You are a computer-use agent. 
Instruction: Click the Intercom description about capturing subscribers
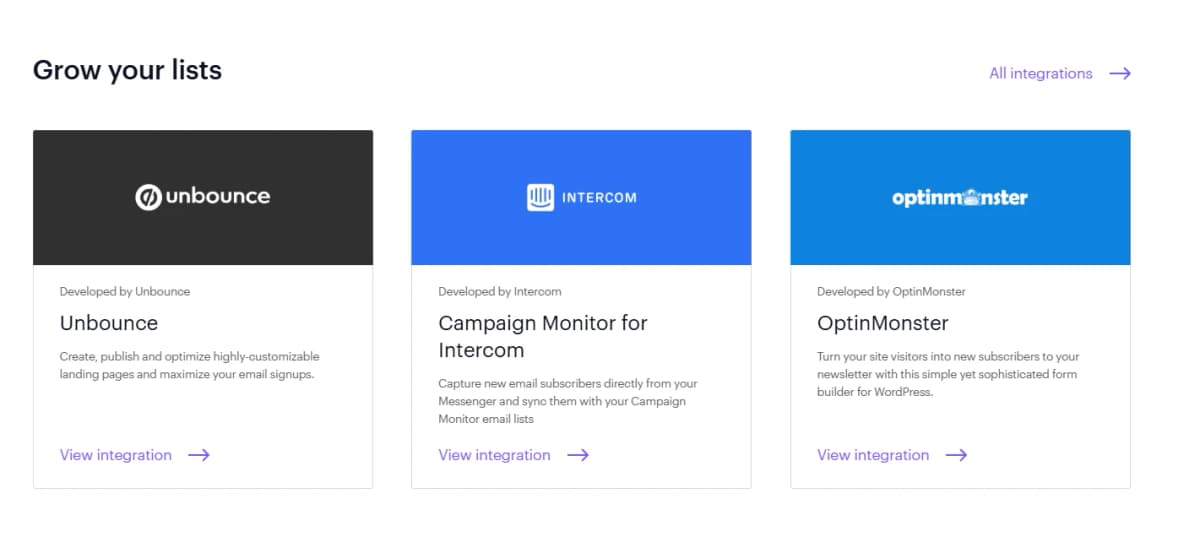click(568, 401)
